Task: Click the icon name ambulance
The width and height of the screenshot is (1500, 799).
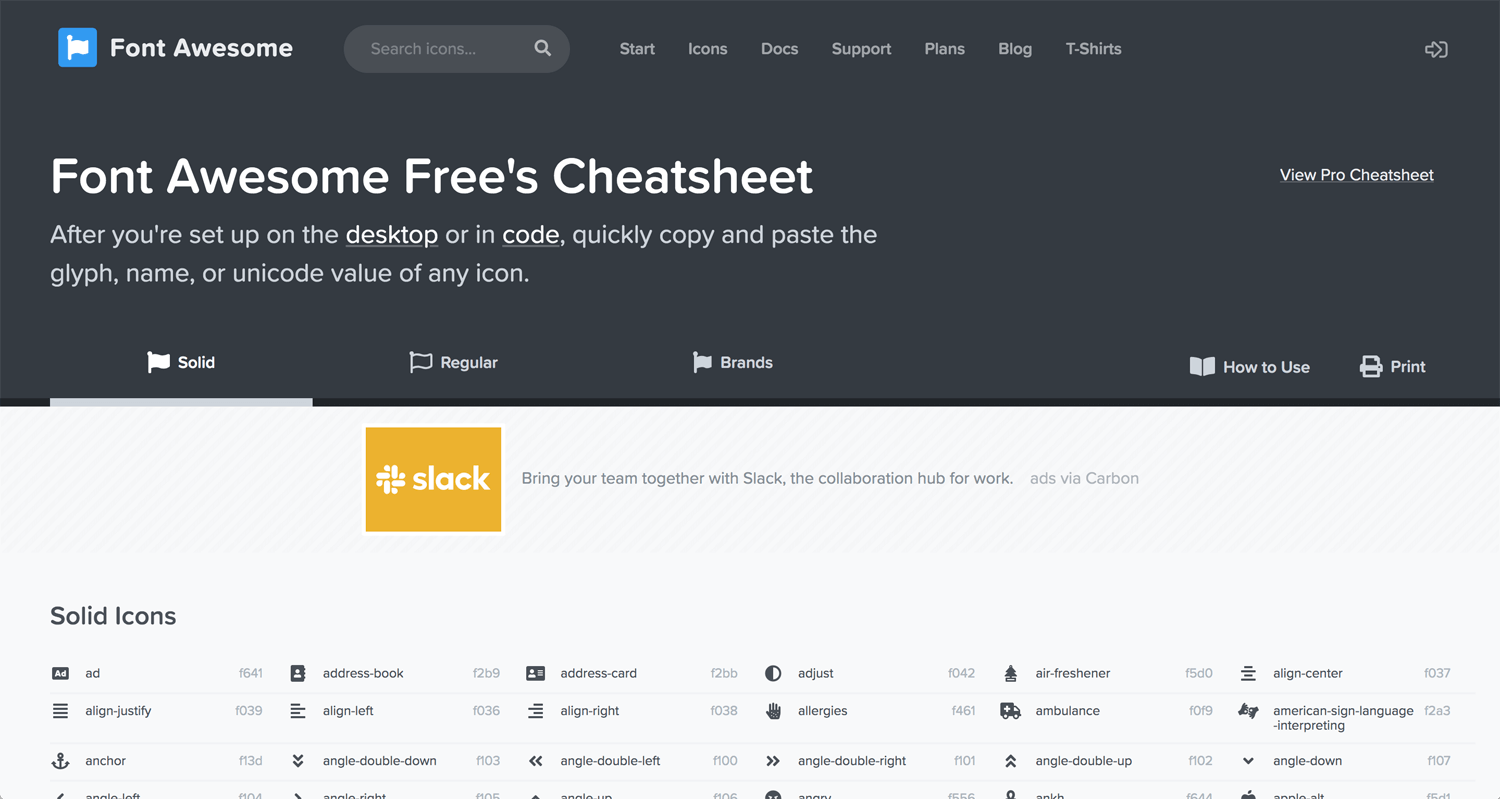Action: point(1068,711)
